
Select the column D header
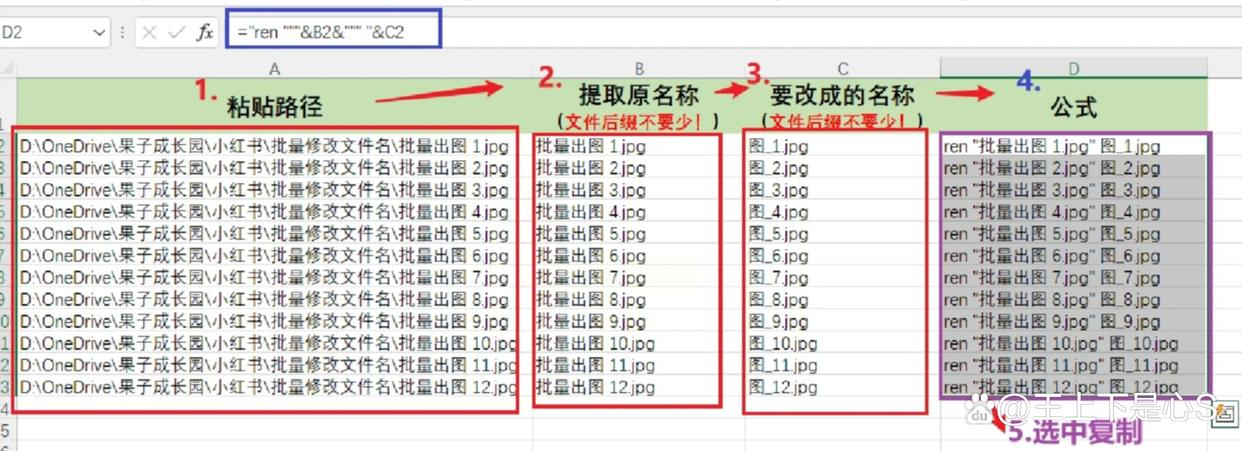tap(1073, 68)
